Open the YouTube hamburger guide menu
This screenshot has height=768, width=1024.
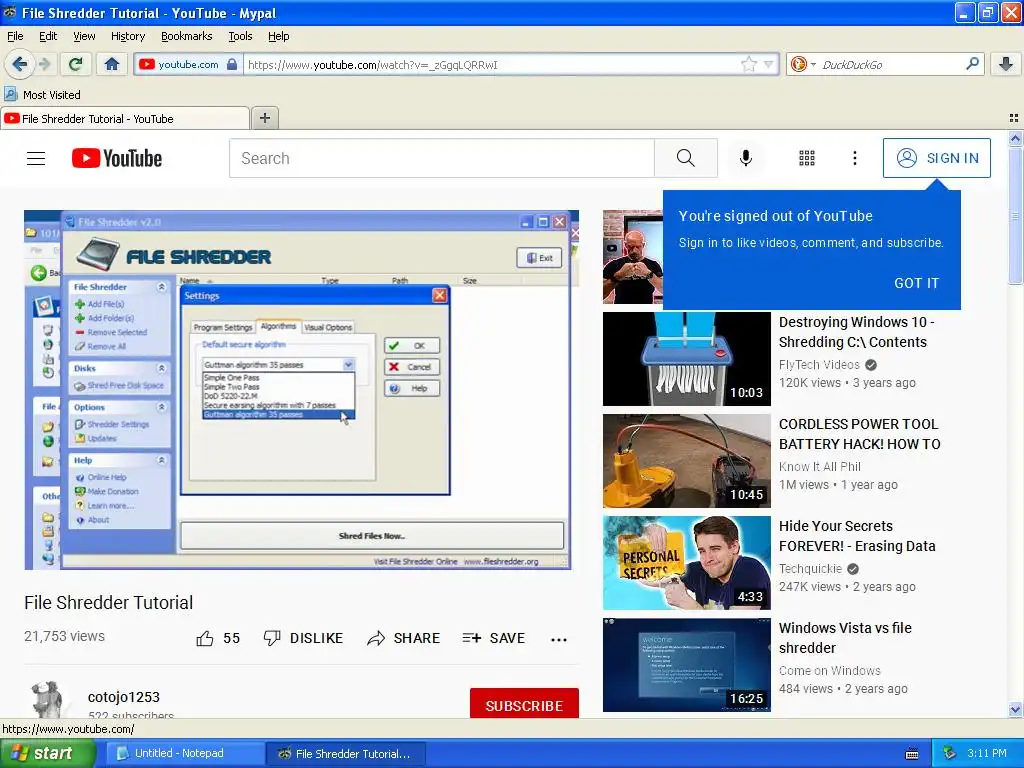tap(36, 158)
